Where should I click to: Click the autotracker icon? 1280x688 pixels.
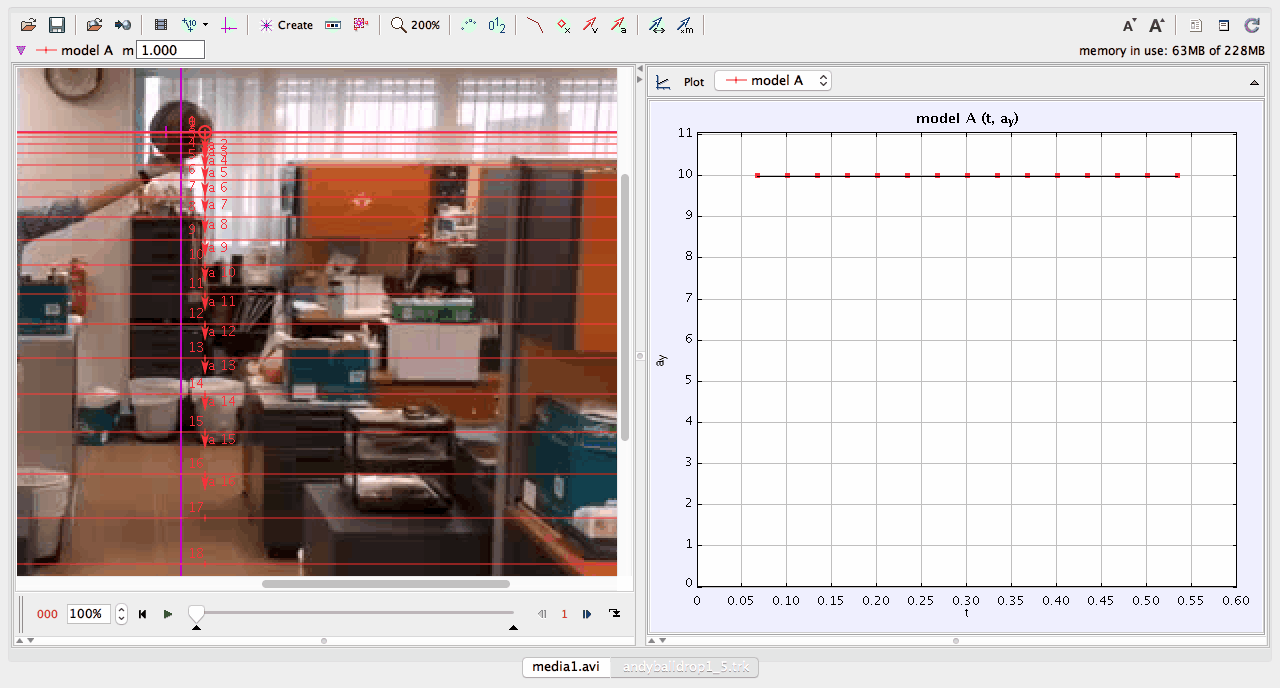[x=360, y=25]
